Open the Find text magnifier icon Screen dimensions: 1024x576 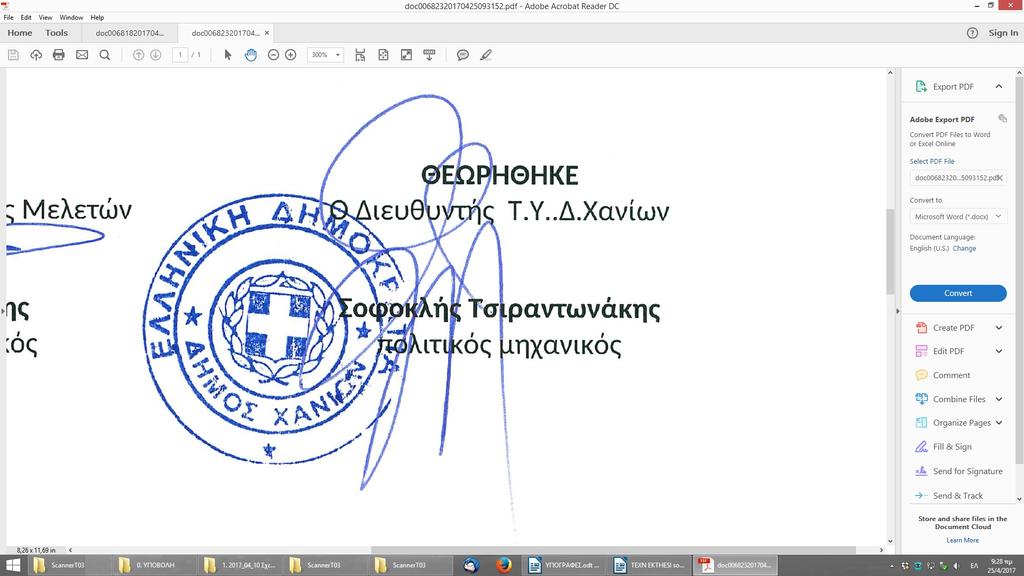coord(104,55)
